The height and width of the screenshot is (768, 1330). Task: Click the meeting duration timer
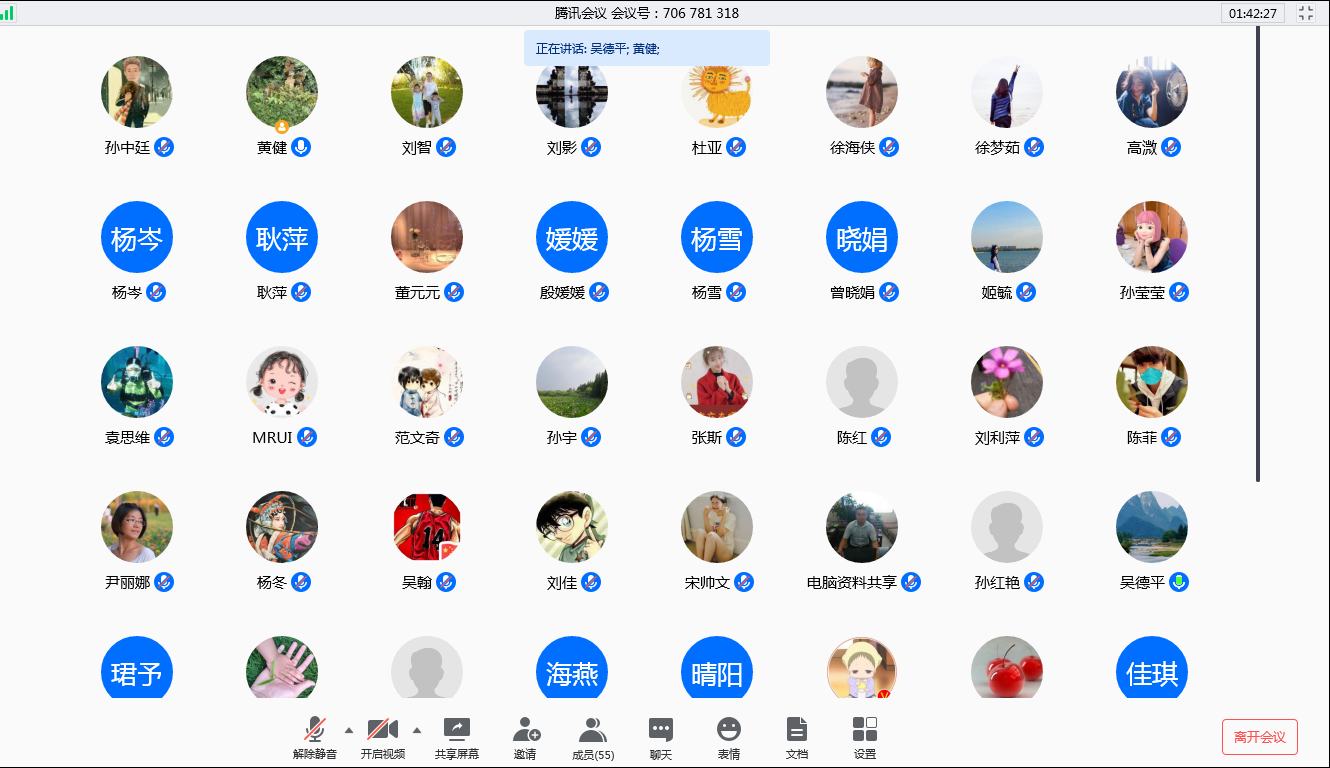[x=1252, y=13]
